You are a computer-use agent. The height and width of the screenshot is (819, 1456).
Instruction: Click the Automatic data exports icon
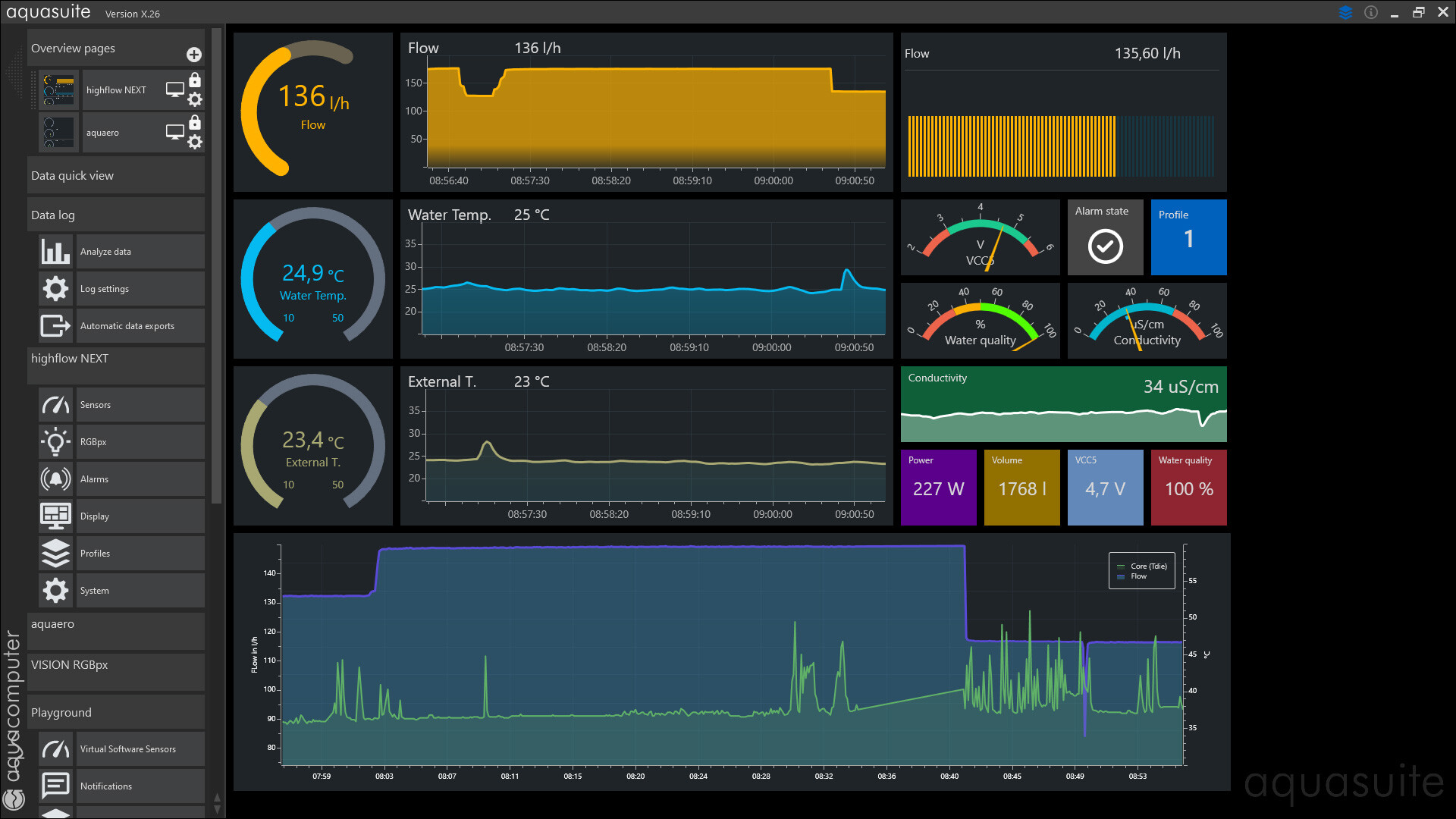55,326
